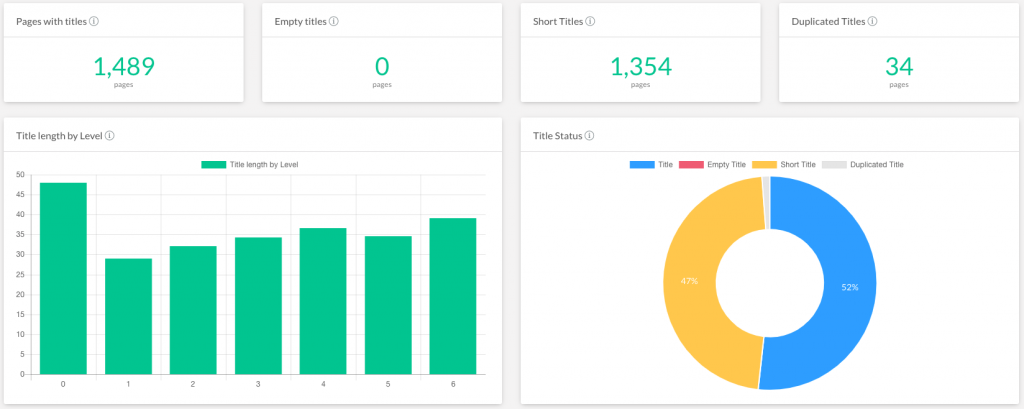Screen dimensions: 1024x409
Task: Click the thin grey Duplicated Title donut slice
Action: coord(766,203)
